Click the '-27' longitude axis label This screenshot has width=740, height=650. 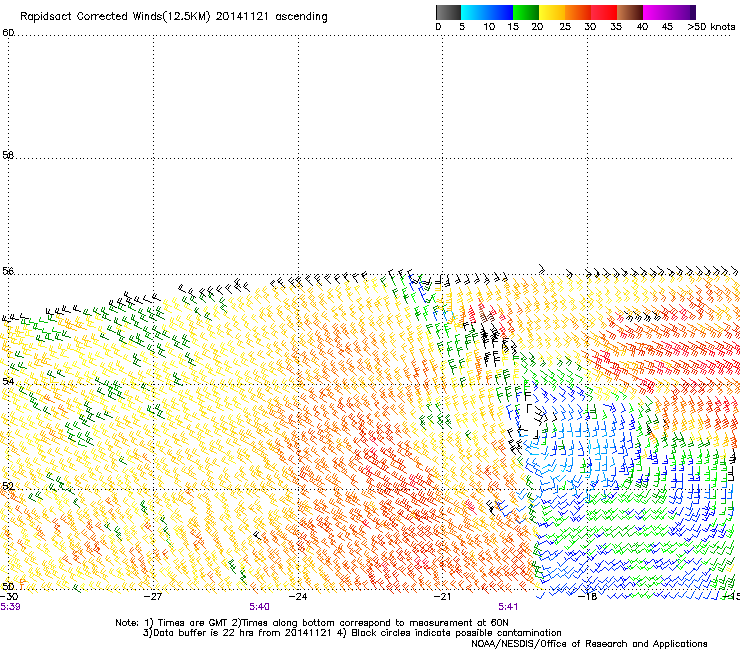click(x=153, y=596)
